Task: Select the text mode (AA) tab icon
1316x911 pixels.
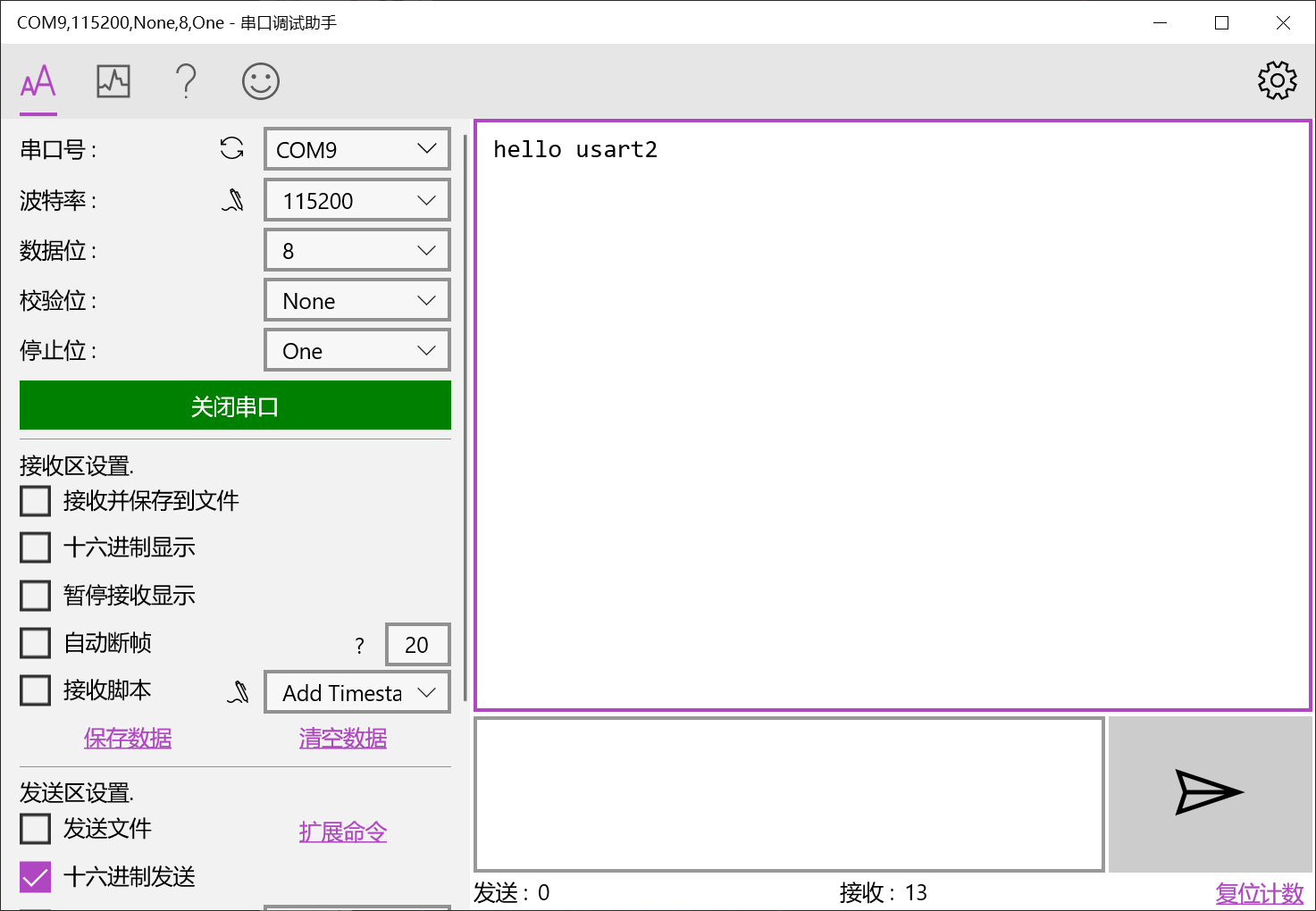Action: click(38, 81)
